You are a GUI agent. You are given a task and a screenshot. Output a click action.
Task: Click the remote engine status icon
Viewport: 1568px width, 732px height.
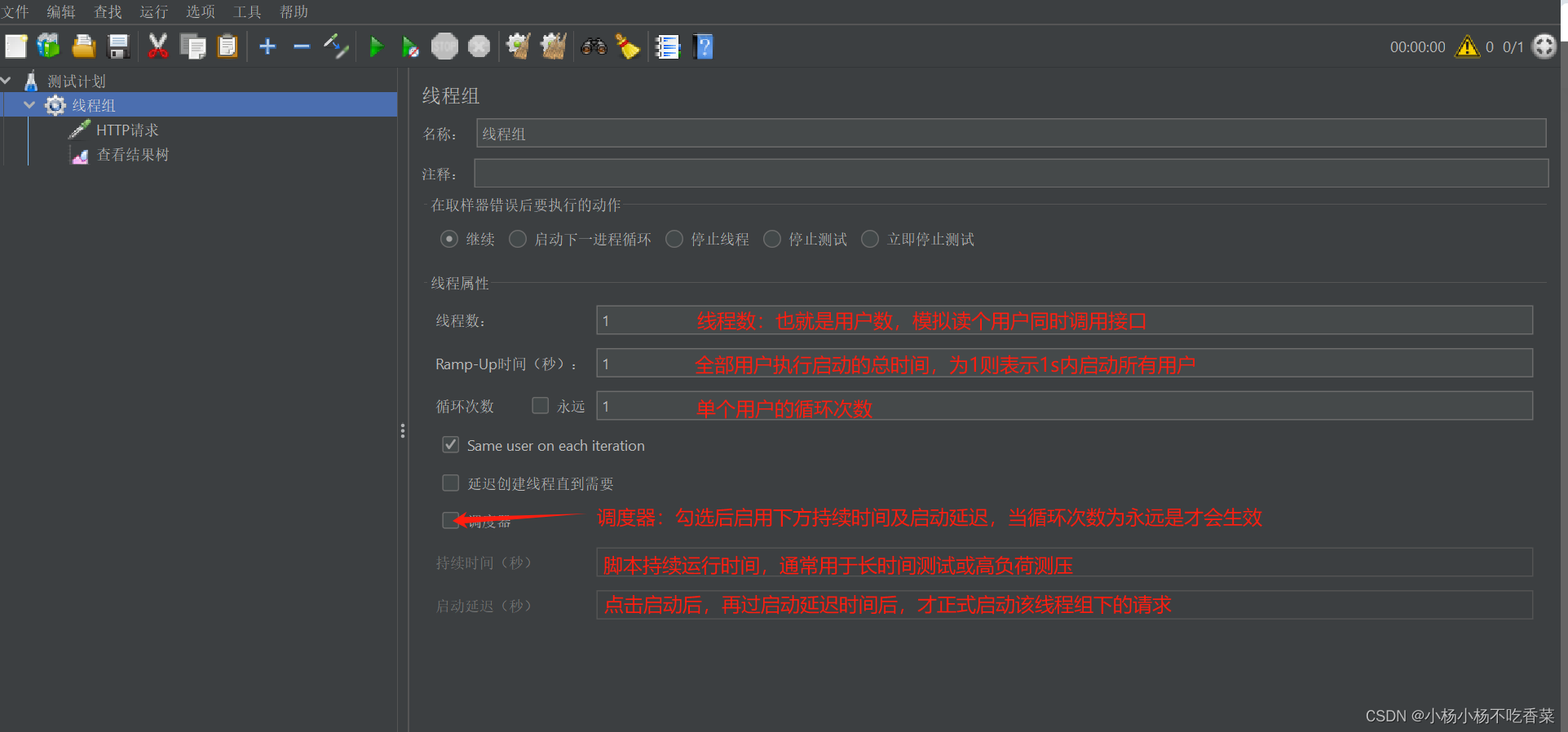(x=1544, y=46)
